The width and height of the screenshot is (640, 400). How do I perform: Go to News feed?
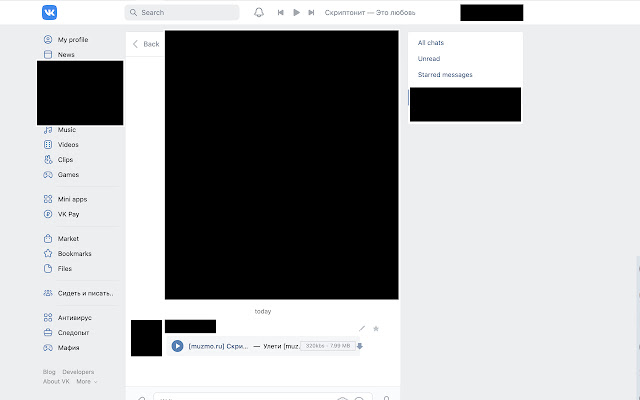(59, 55)
